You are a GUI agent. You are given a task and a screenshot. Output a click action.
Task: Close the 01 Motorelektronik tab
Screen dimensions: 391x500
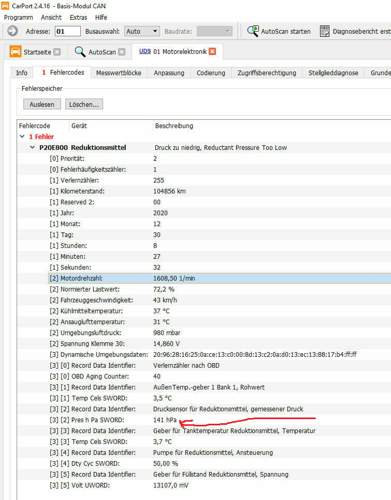(x=212, y=51)
